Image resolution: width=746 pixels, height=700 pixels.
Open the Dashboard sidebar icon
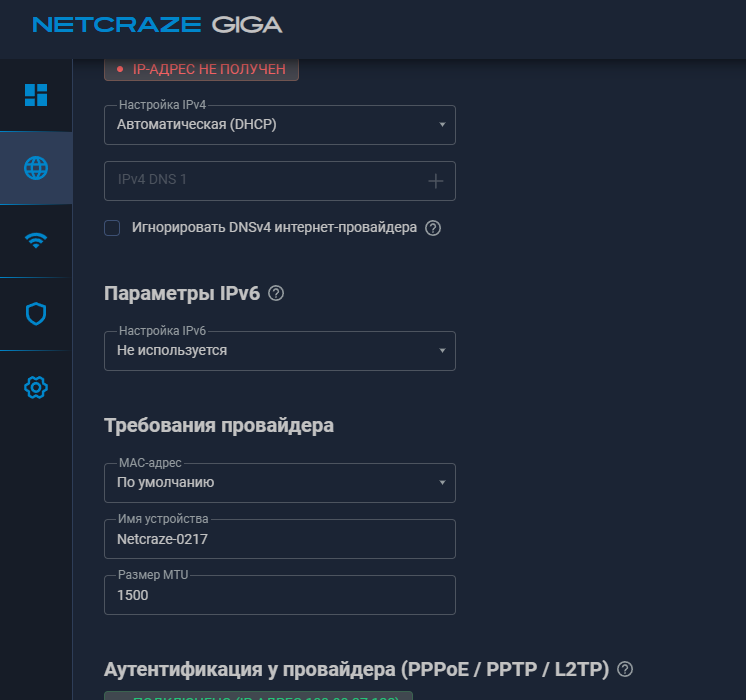[36, 95]
